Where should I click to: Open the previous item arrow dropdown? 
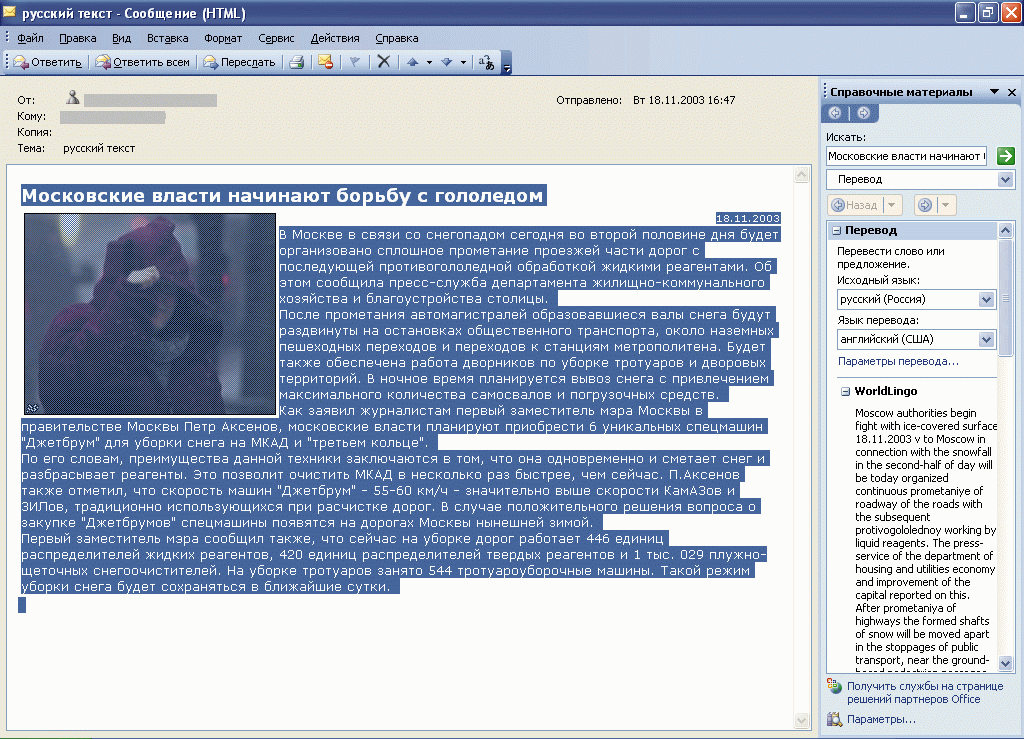point(429,63)
